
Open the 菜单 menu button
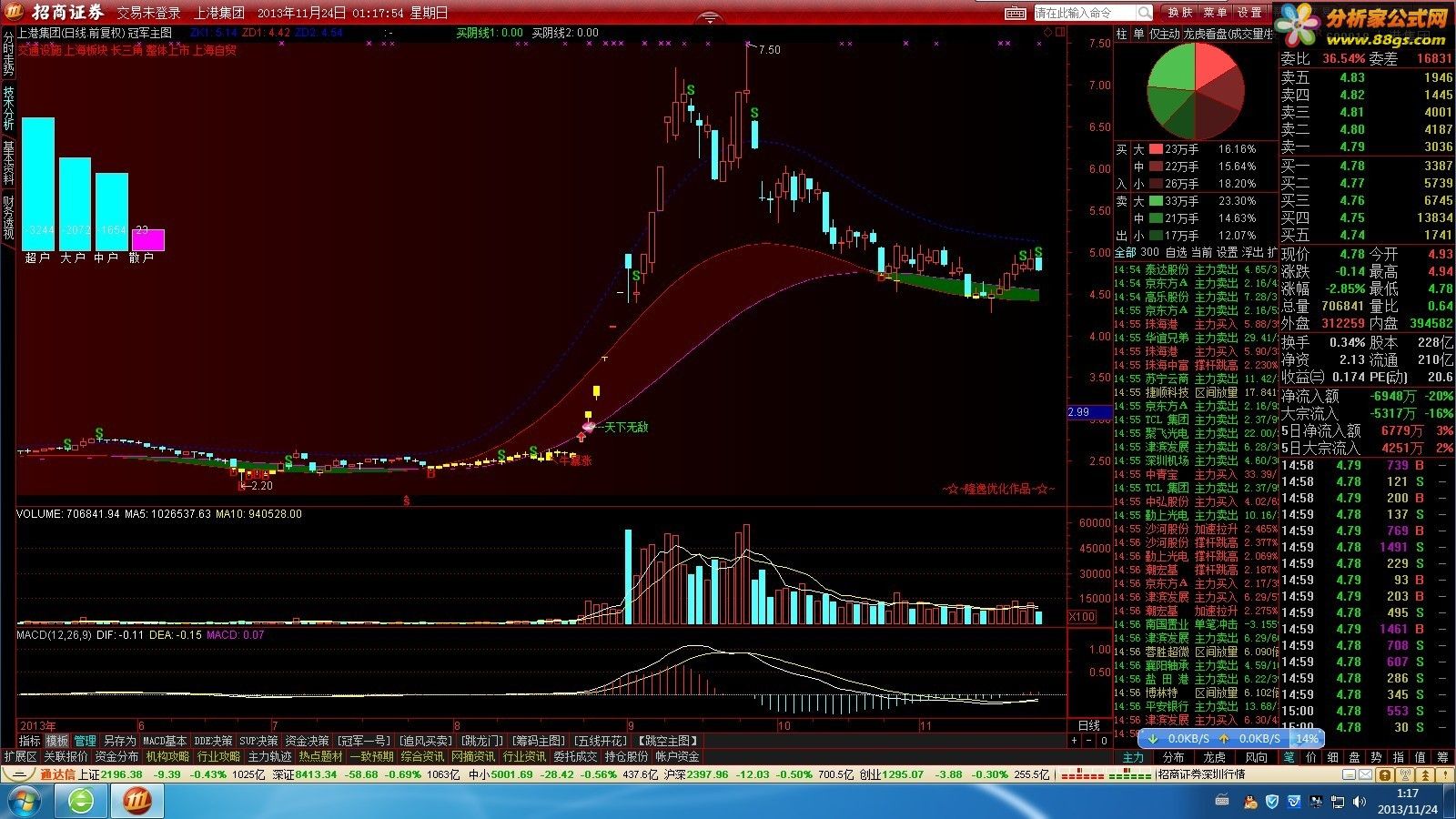1215,13
